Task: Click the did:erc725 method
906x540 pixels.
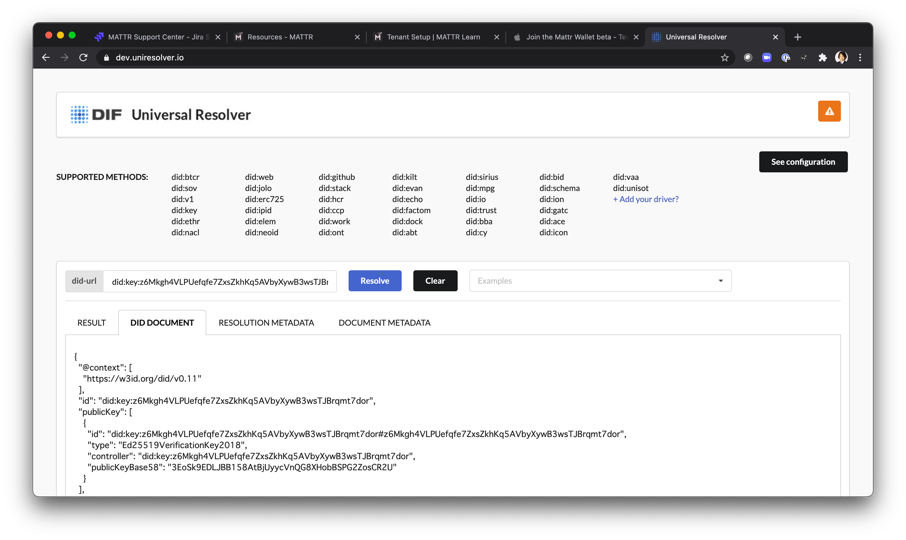Action: click(x=264, y=199)
